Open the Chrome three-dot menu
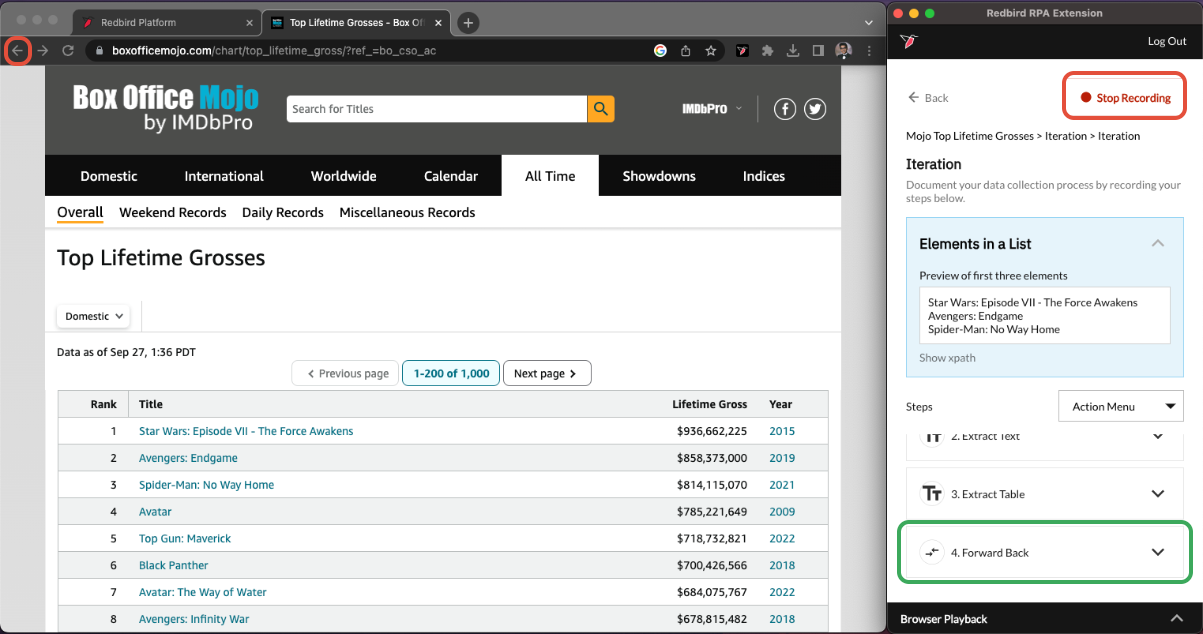 [x=868, y=50]
